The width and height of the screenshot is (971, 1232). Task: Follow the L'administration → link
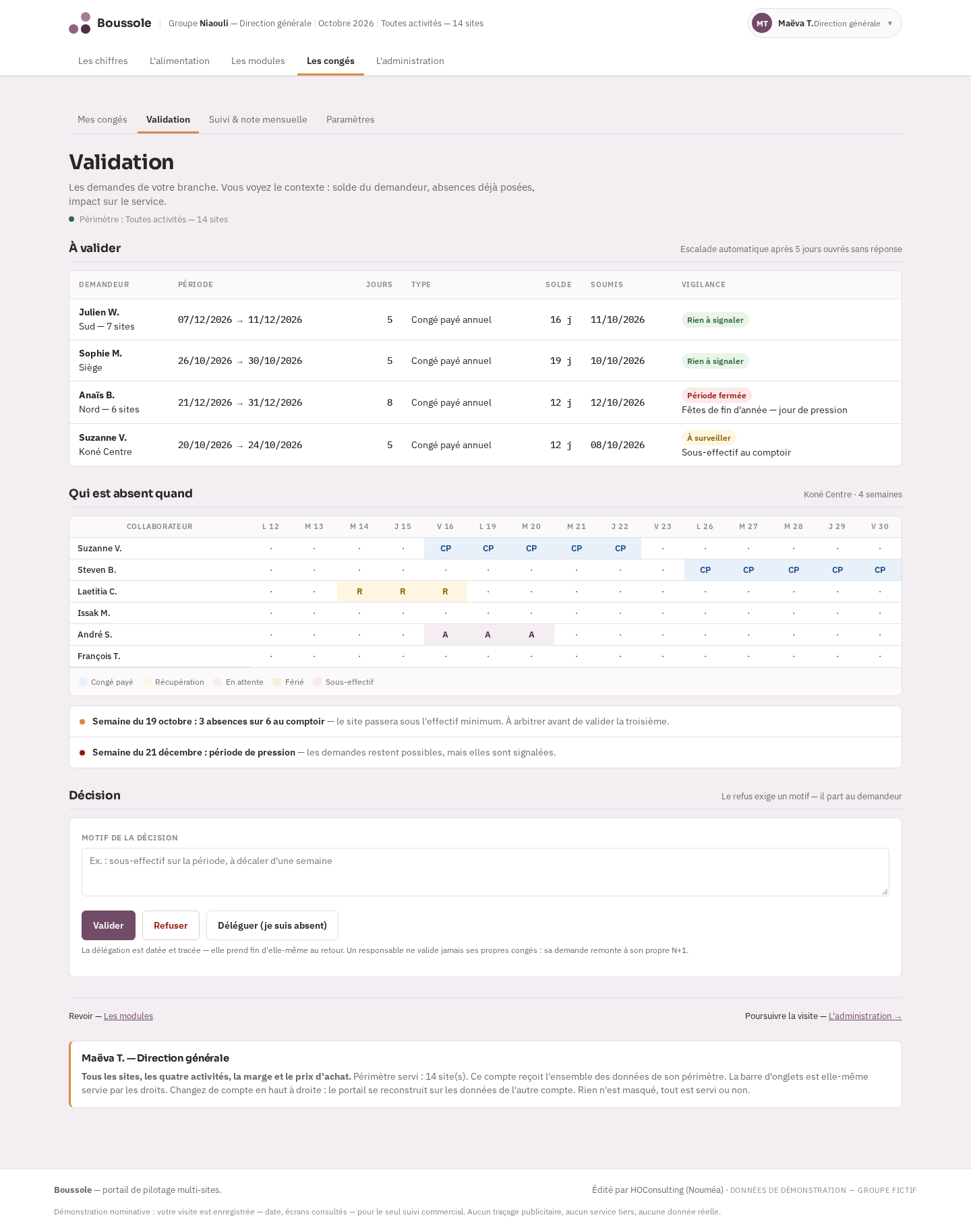coord(865,1016)
